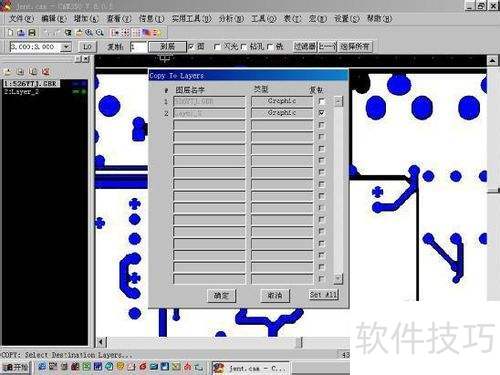Screen dimensions: 500x375
Task: Click the canvas horizontal scroll-left arrow
Action: pos(101,342)
